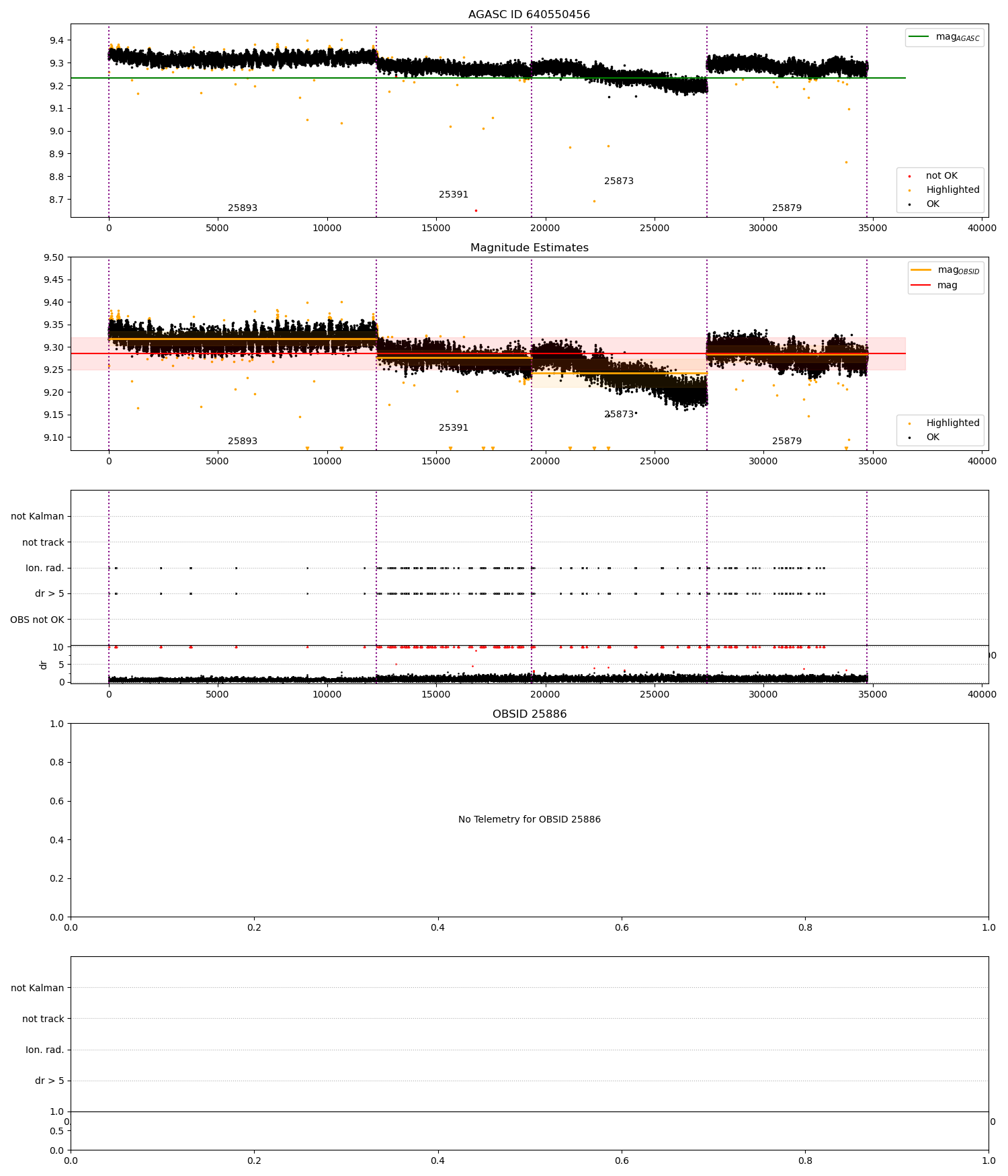The image size is (1008, 1176).
Task: Click the 25000 x-axis tick under Magnitude Estimates
Action: click(x=655, y=462)
